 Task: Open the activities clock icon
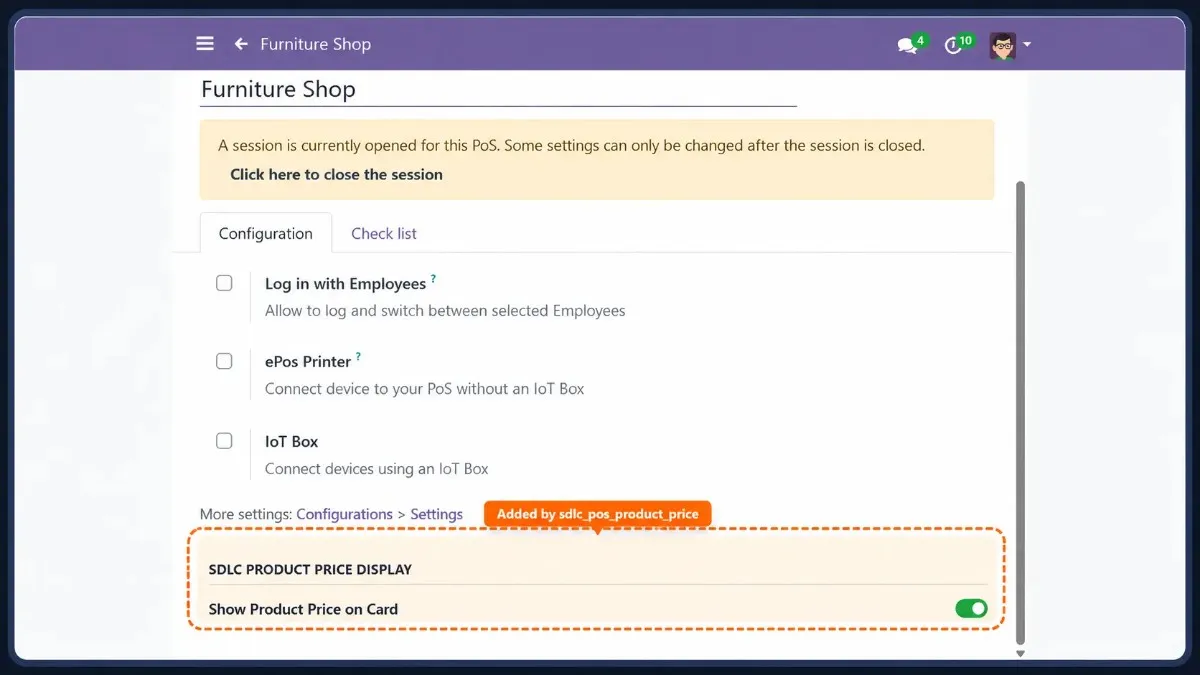point(952,46)
